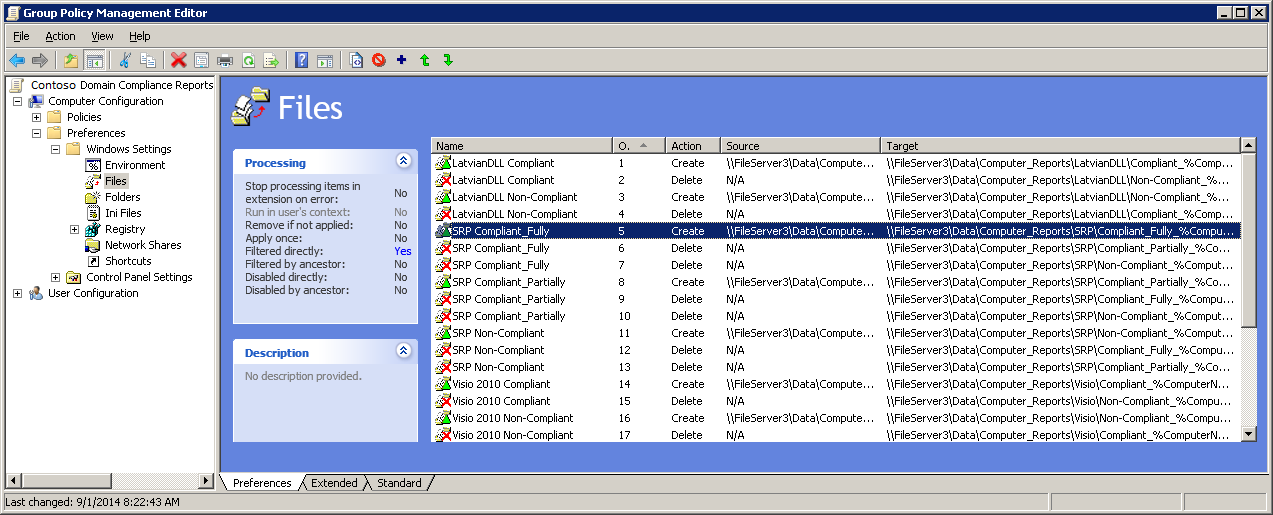Click the Print icon in the toolbar
The height and width of the screenshot is (515, 1273).
coord(225,60)
